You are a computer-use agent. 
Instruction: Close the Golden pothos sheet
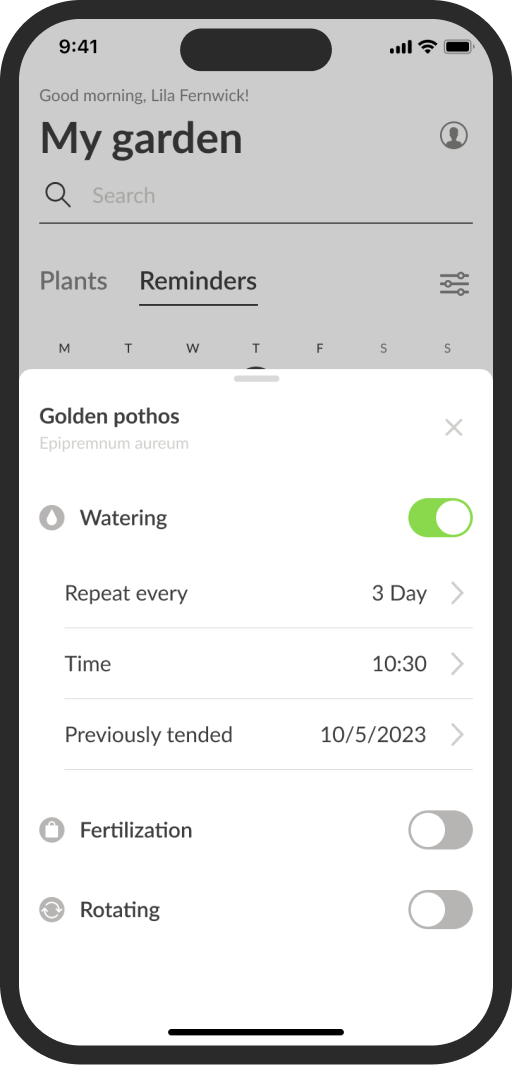(x=454, y=427)
